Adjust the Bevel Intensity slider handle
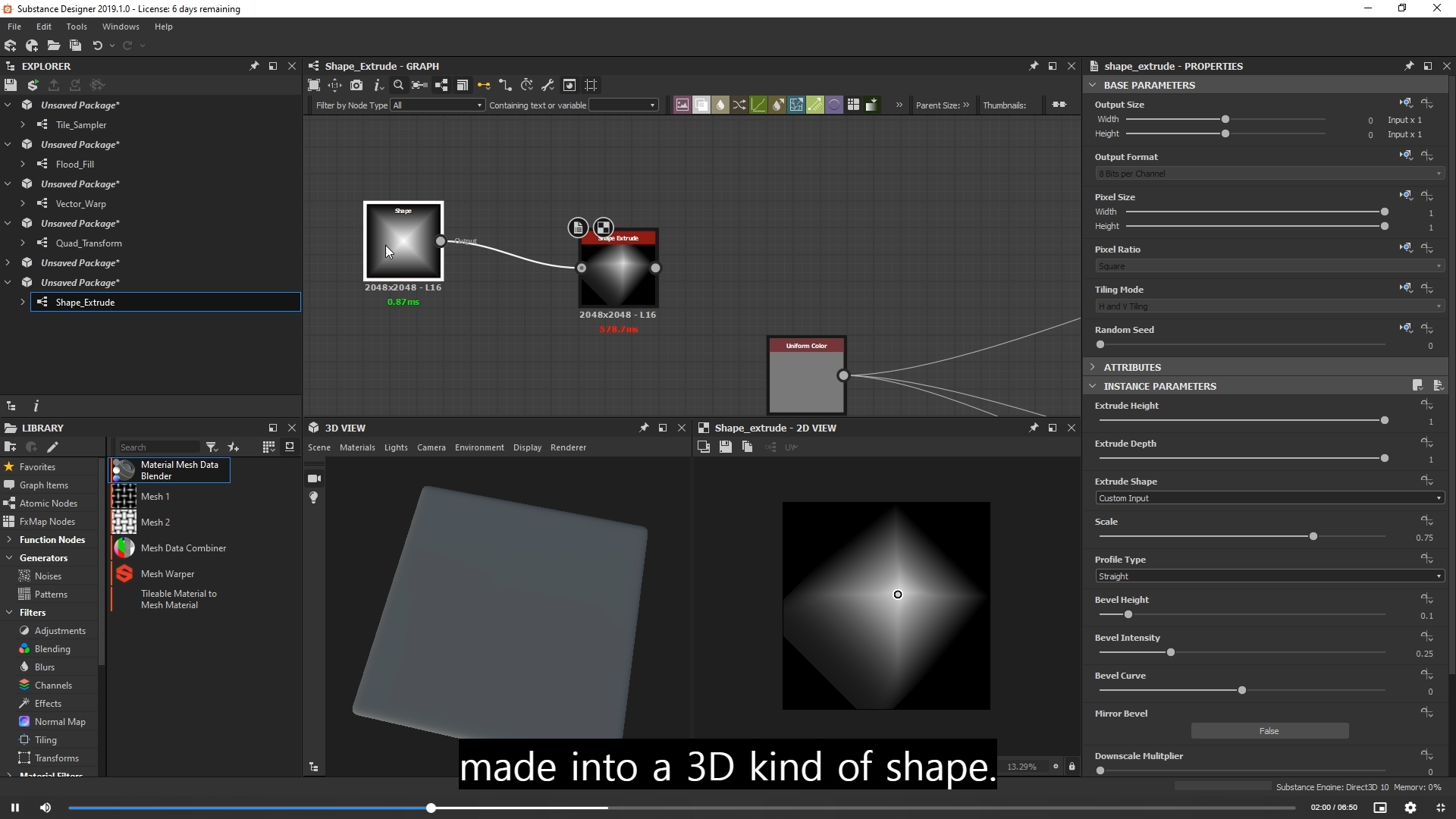1456x819 pixels. [1171, 653]
